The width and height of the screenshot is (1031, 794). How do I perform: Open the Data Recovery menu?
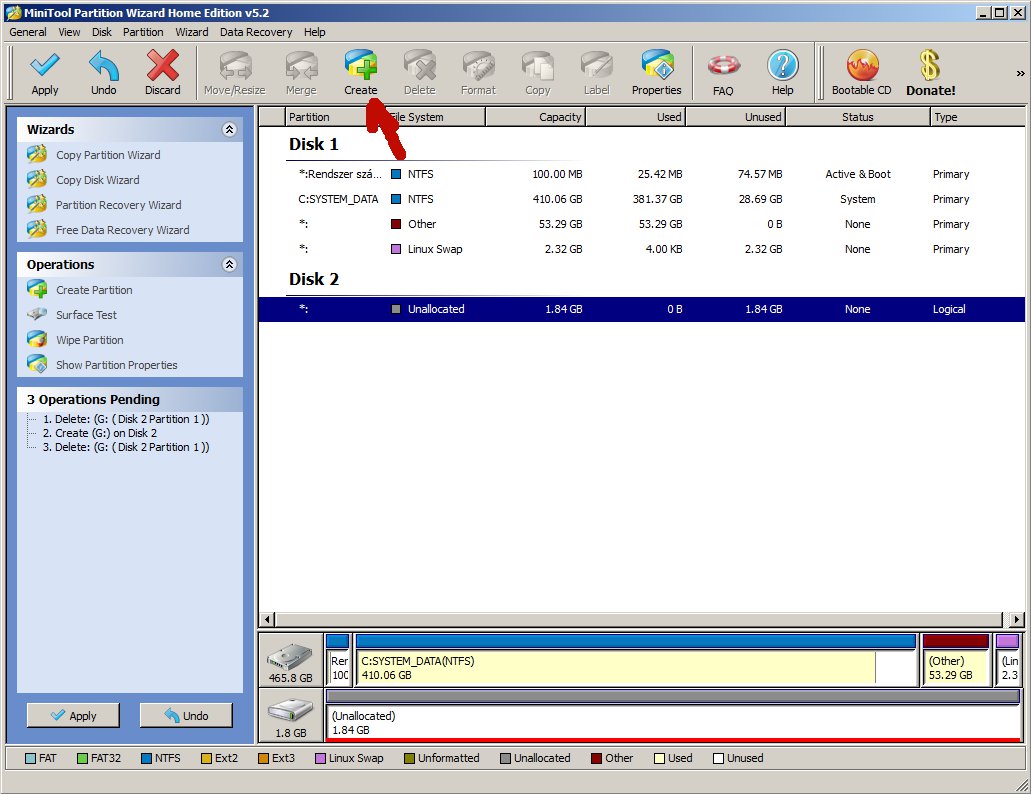[256, 32]
